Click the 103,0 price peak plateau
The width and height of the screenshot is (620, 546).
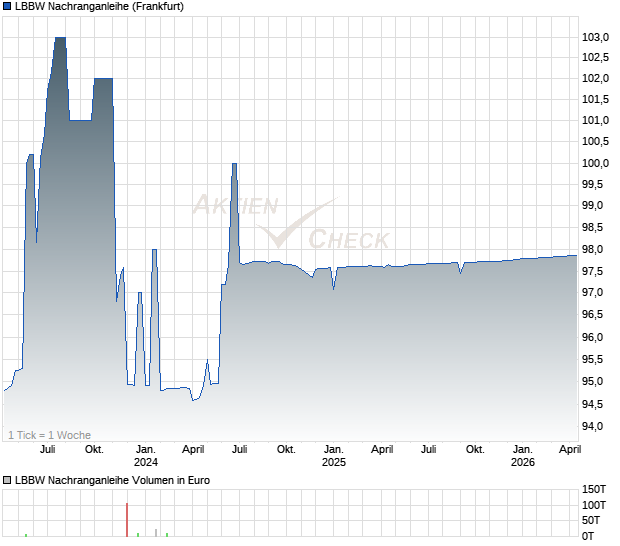pyautogui.click(x=60, y=38)
